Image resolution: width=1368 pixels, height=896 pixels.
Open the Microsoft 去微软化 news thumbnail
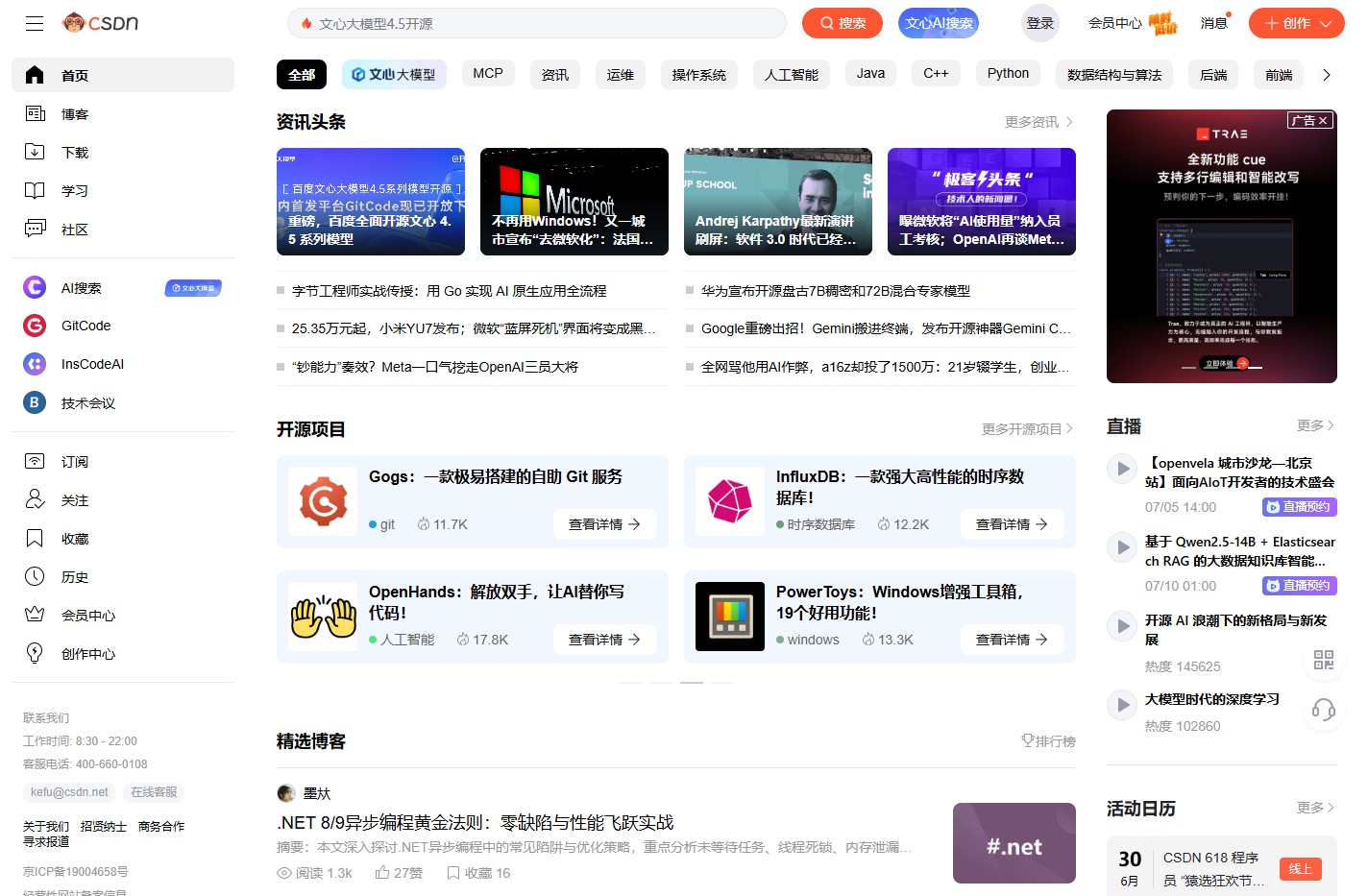(x=574, y=202)
